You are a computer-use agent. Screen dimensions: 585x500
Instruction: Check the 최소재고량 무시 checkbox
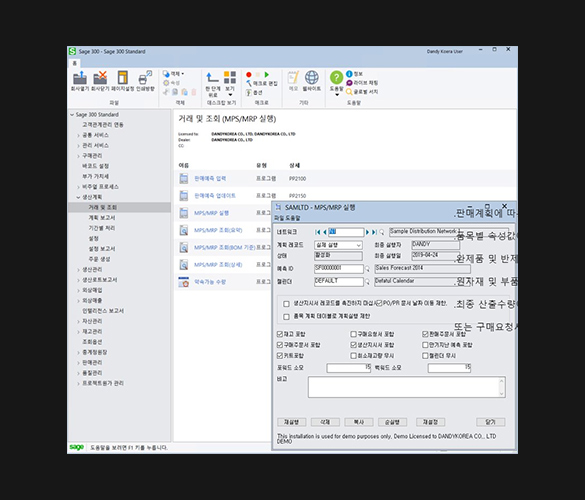(x=353, y=356)
